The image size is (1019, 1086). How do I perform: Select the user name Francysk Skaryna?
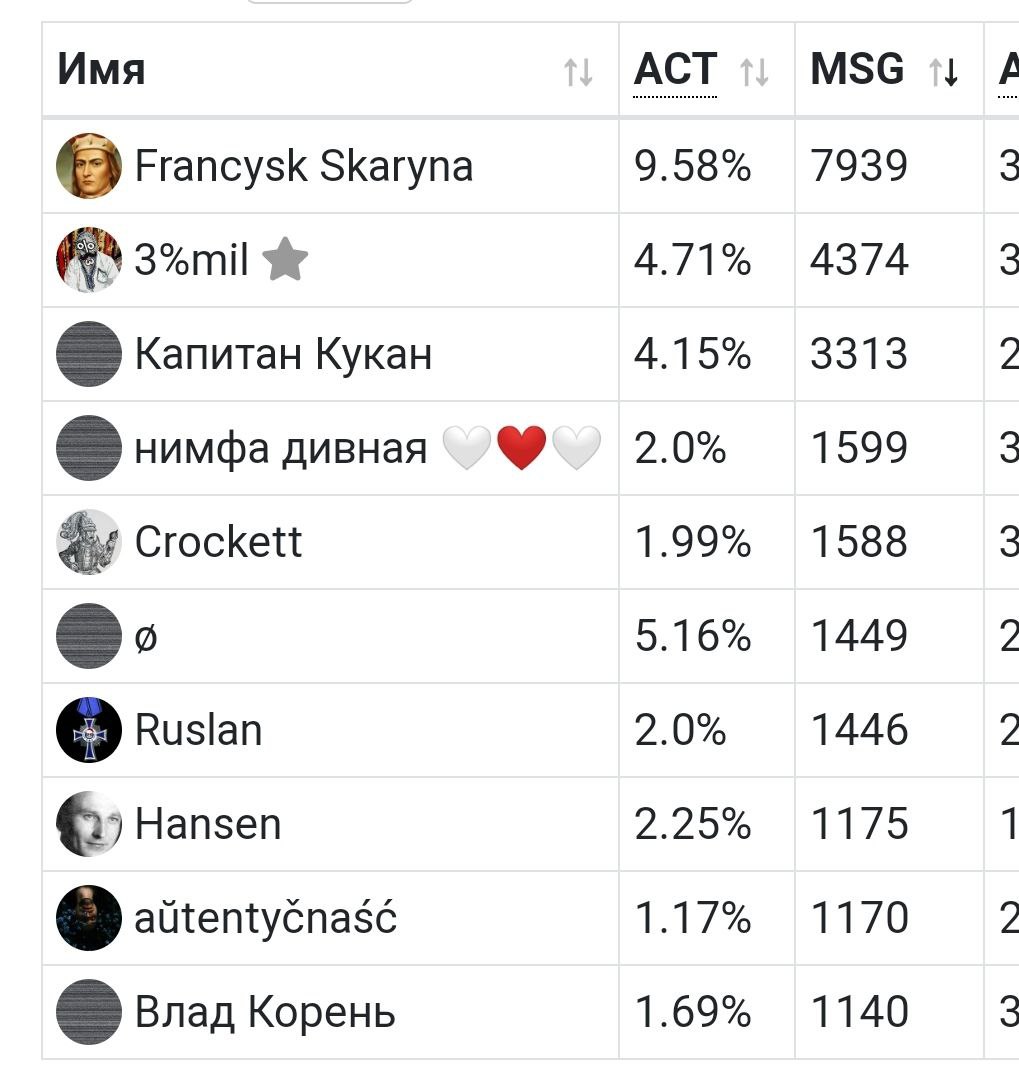tap(303, 166)
